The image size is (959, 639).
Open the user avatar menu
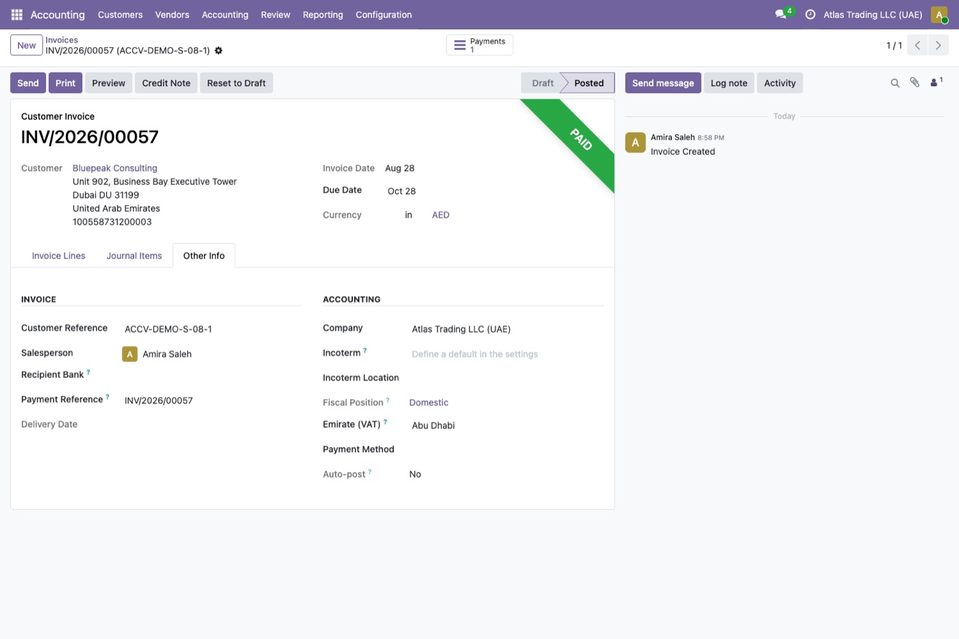pos(939,15)
